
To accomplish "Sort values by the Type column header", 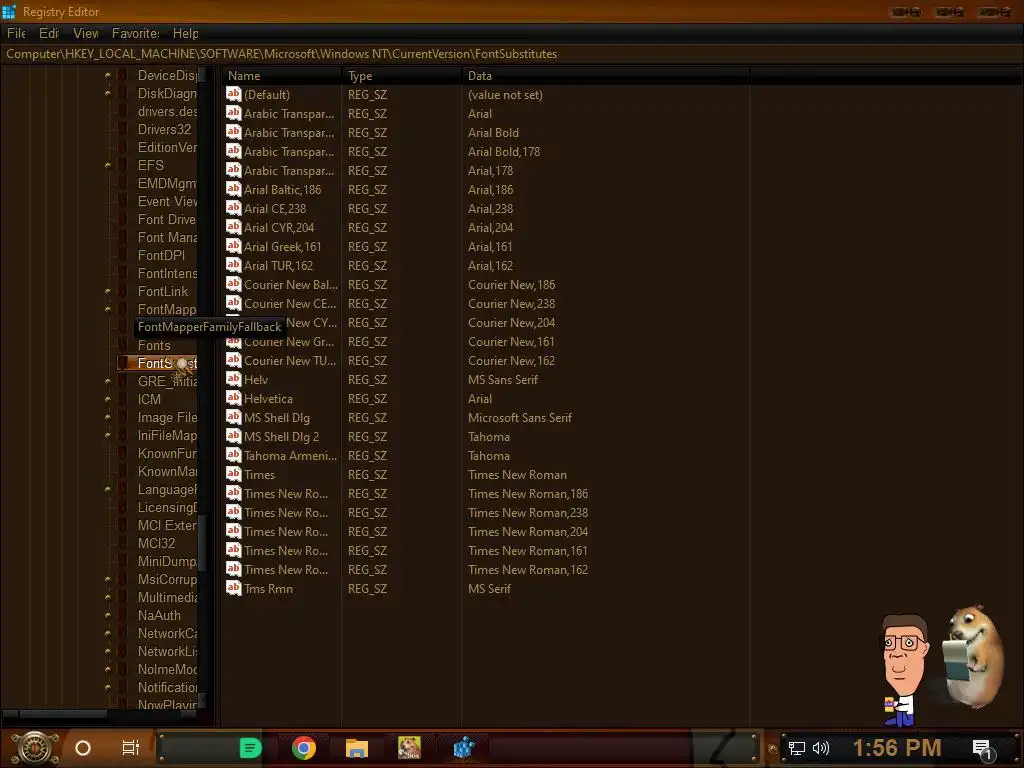I will click(402, 76).
